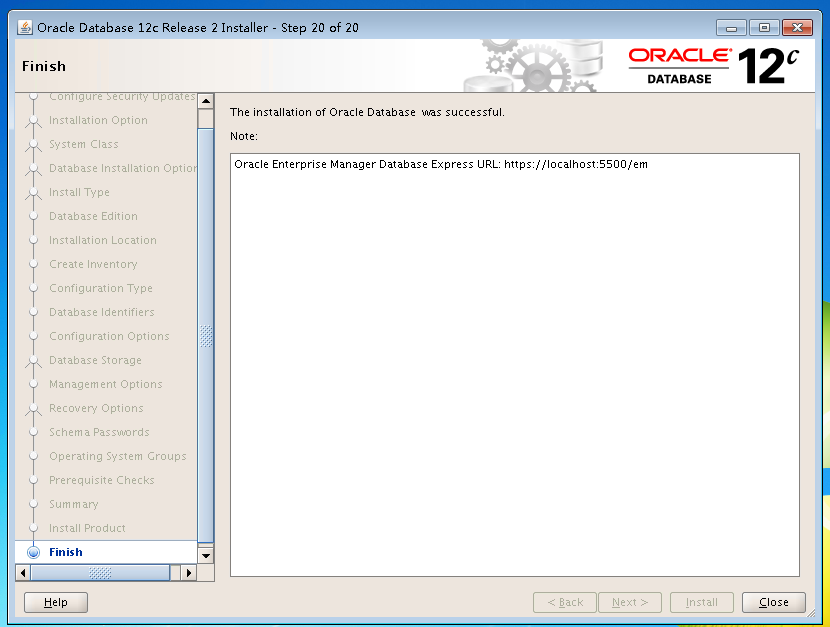Select Database Storage step

coord(95,360)
